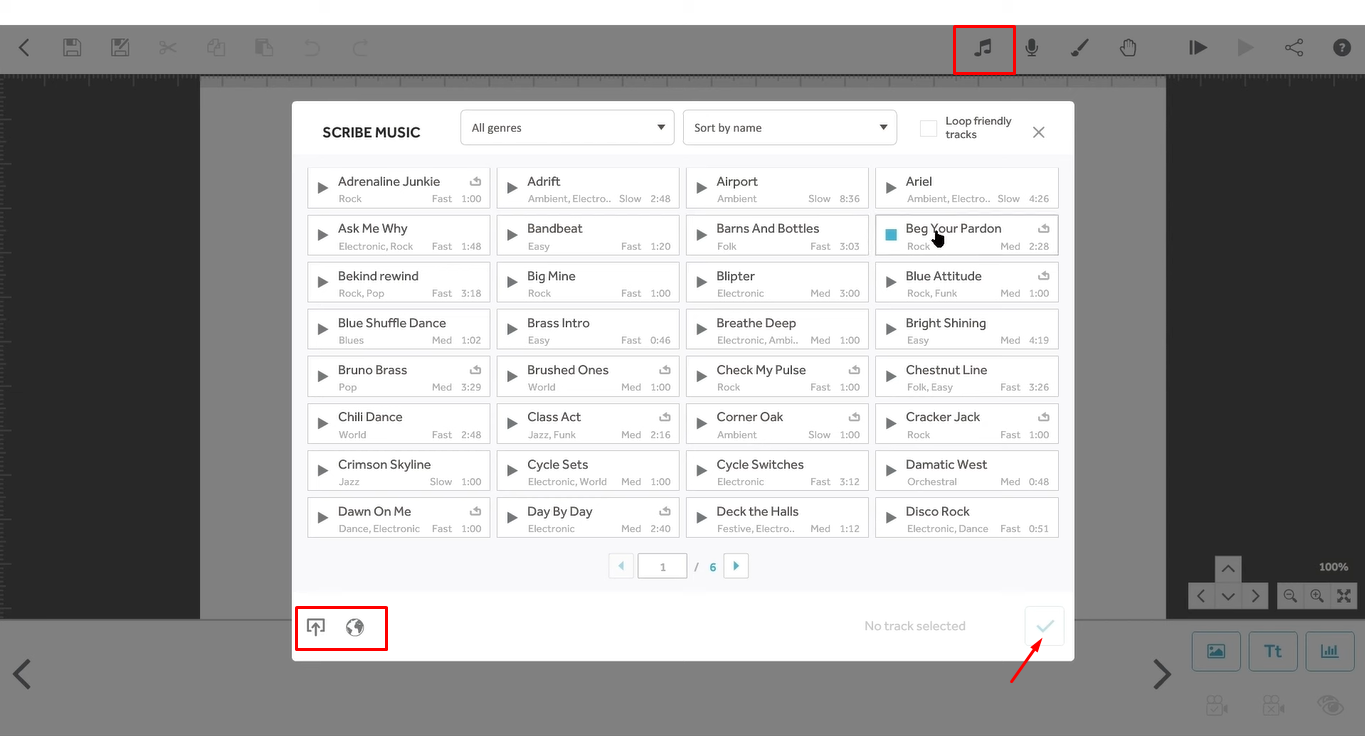Image resolution: width=1365 pixels, height=736 pixels.
Task: Click the page number input field
Action: point(662,566)
